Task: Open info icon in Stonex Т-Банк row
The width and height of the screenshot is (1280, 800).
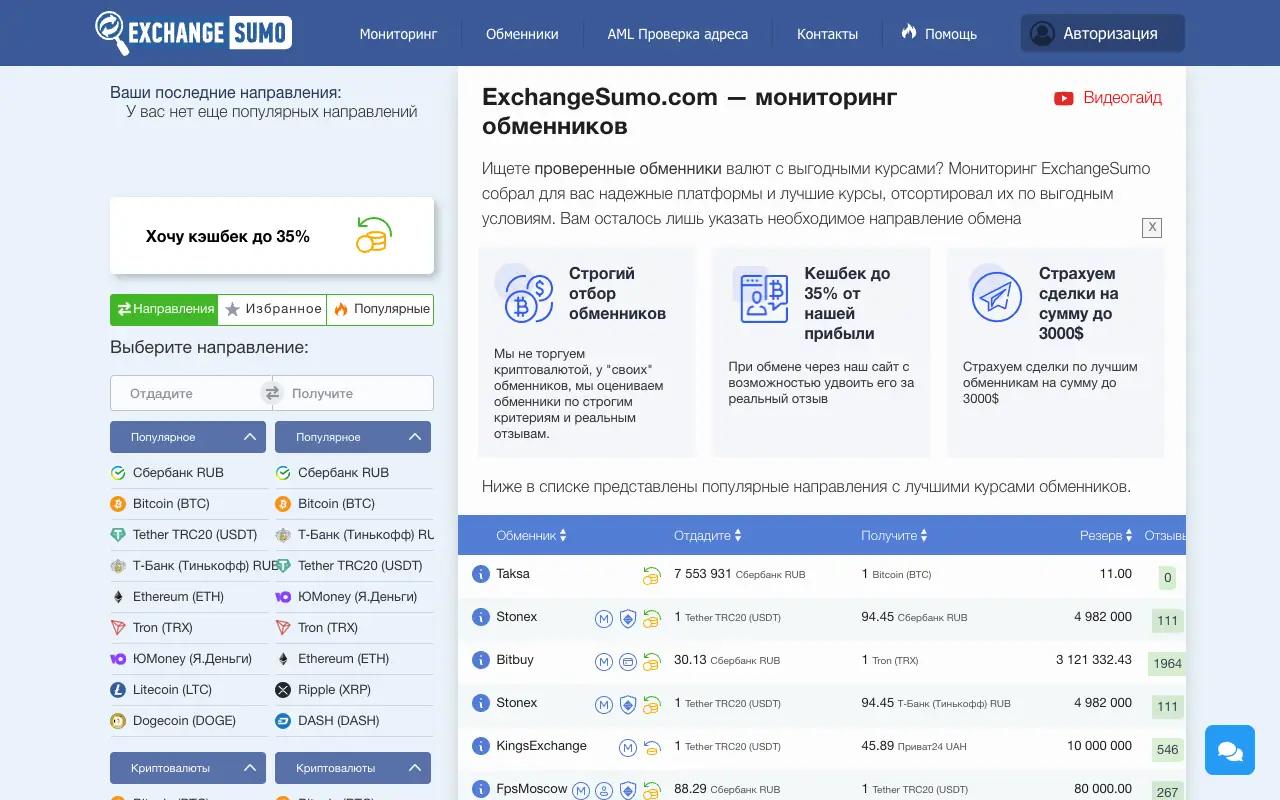Action: [x=481, y=703]
